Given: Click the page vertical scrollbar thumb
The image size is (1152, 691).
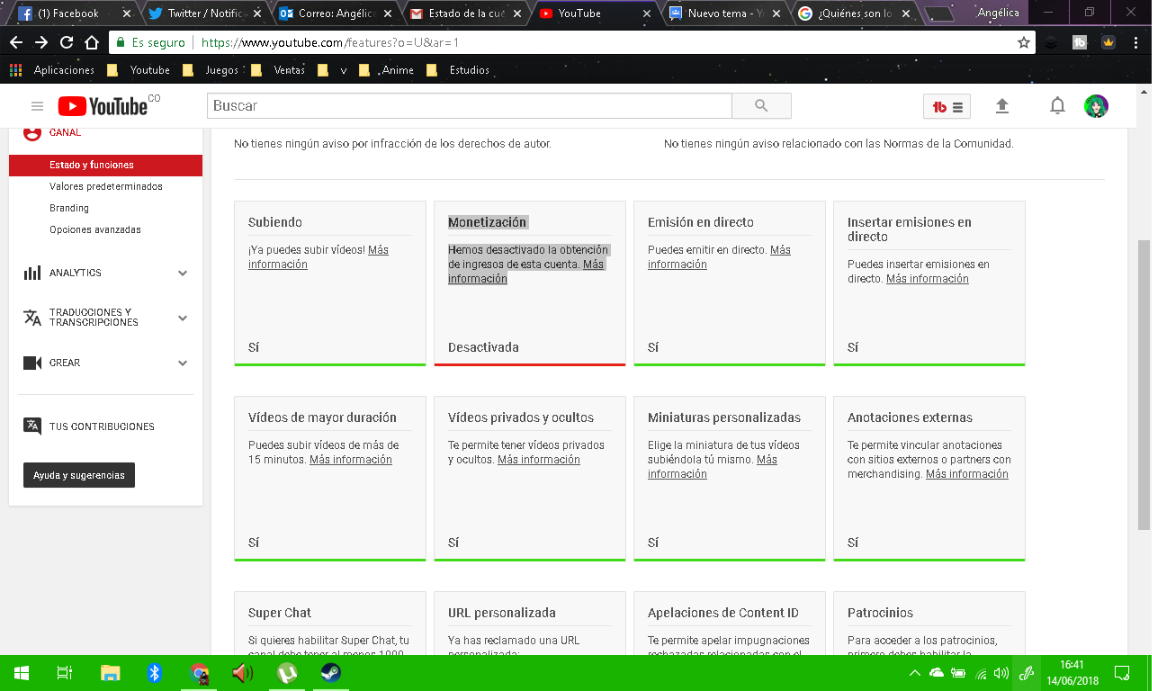Looking at the screenshot, I should click(1143, 384).
